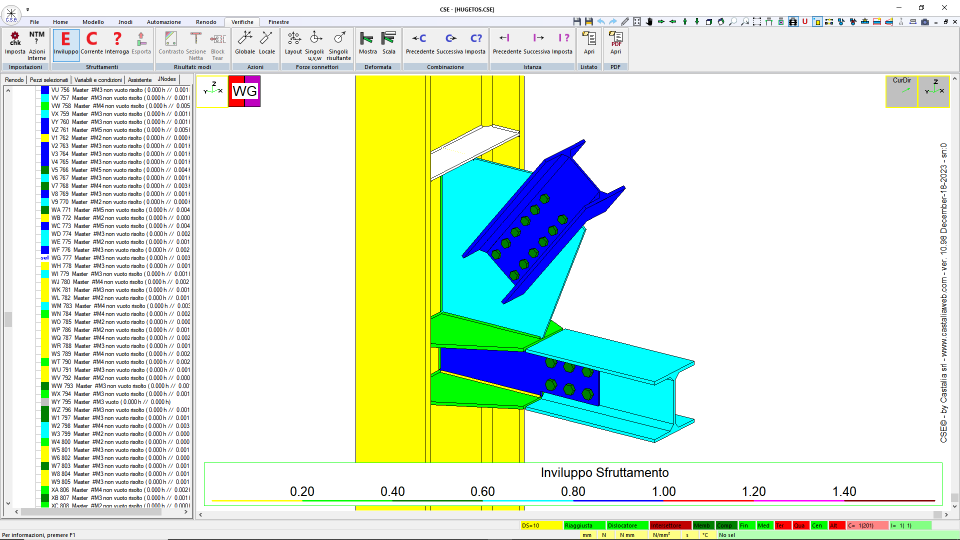Image resolution: width=960 pixels, height=540 pixels.
Task: Open the Listato Apri report
Action: (589, 44)
